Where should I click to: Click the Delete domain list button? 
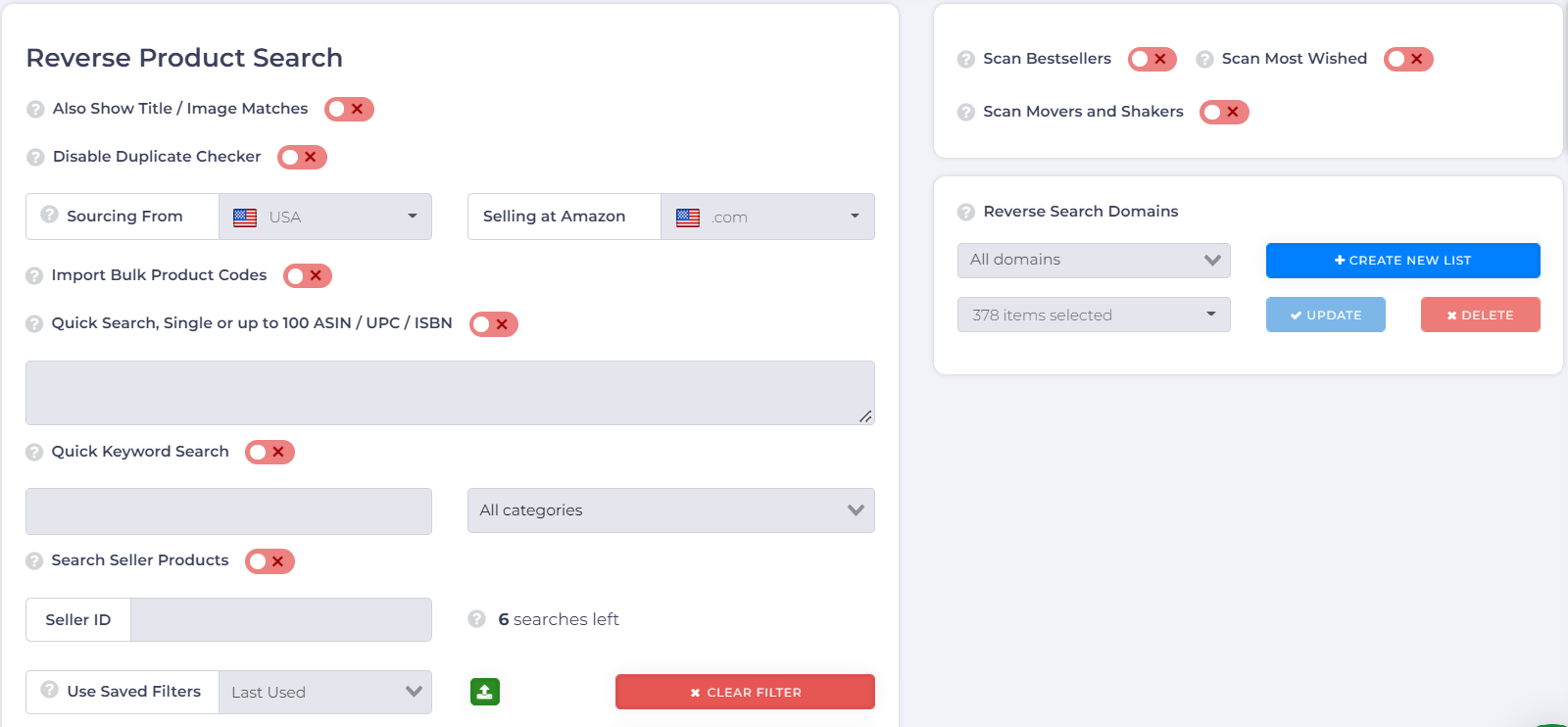[x=1480, y=315]
